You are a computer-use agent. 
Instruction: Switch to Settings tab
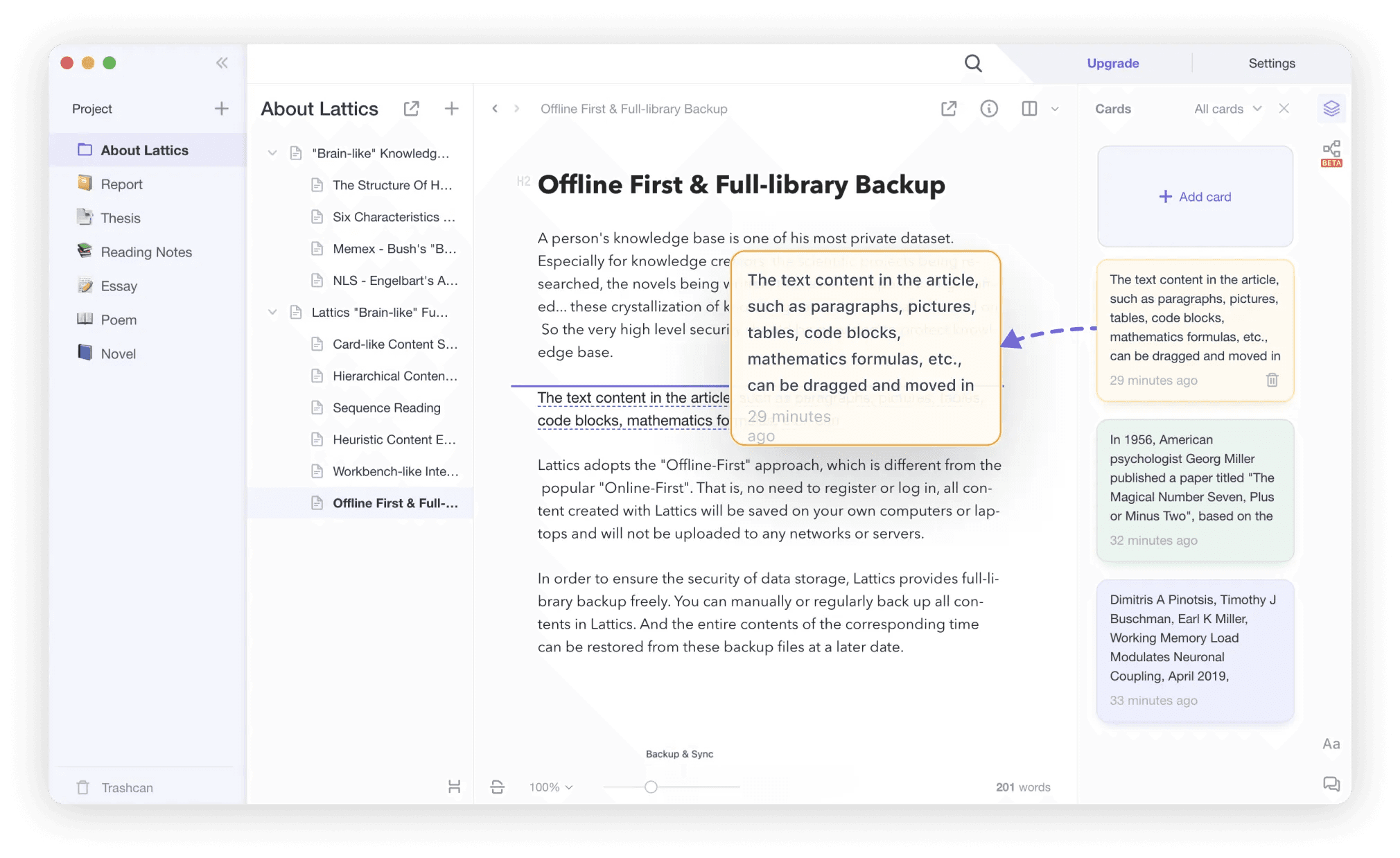pyautogui.click(x=1272, y=63)
